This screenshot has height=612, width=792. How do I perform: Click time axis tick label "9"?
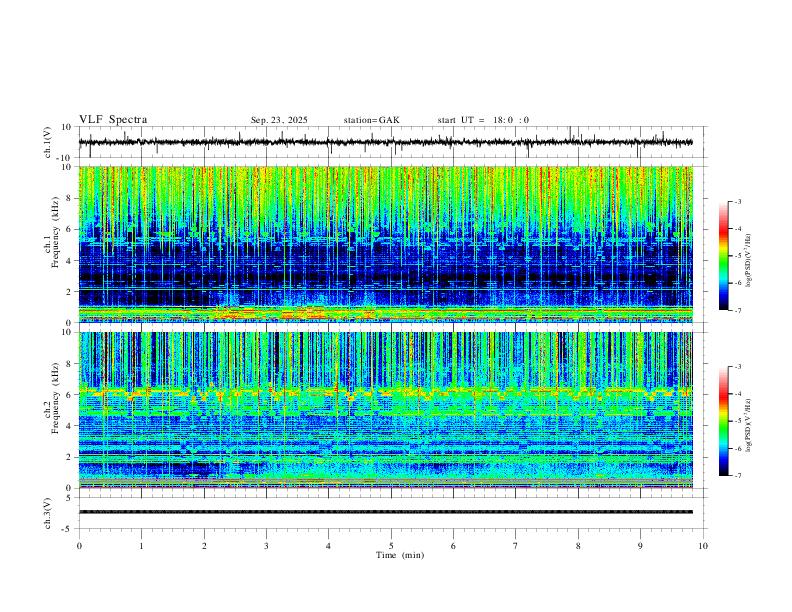tap(640, 546)
